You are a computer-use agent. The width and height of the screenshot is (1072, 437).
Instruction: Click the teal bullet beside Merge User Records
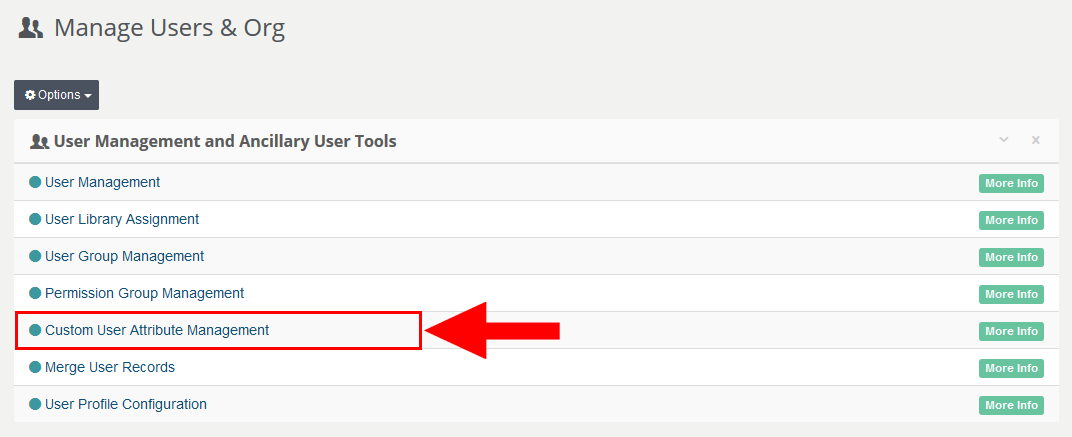(36, 367)
